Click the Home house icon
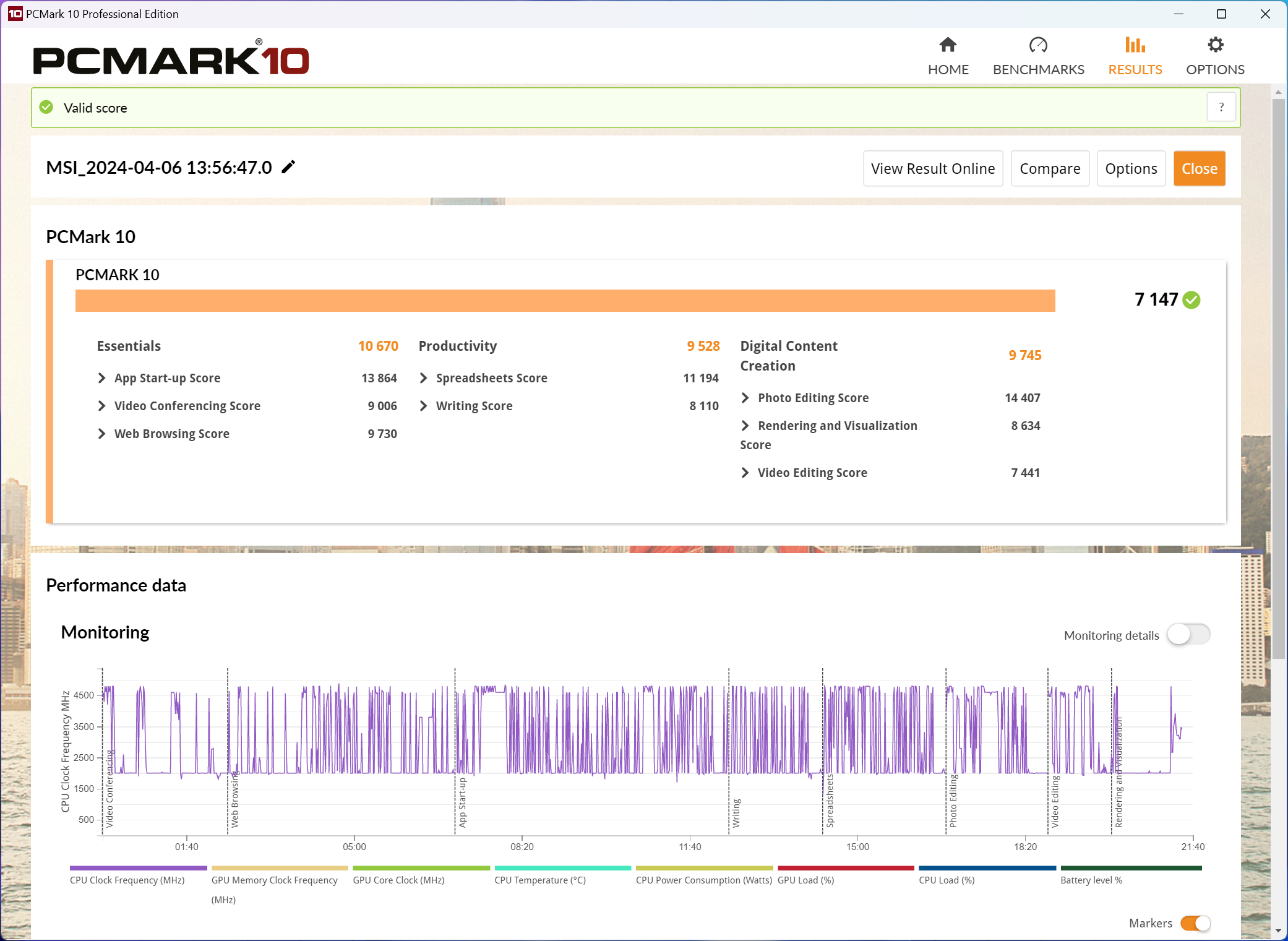The width and height of the screenshot is (1288, 941). pyautogui.click(x=948, y=45)
